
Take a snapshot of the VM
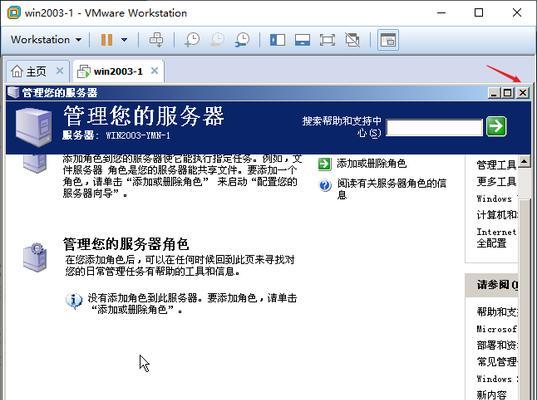(x=192, y=40)
